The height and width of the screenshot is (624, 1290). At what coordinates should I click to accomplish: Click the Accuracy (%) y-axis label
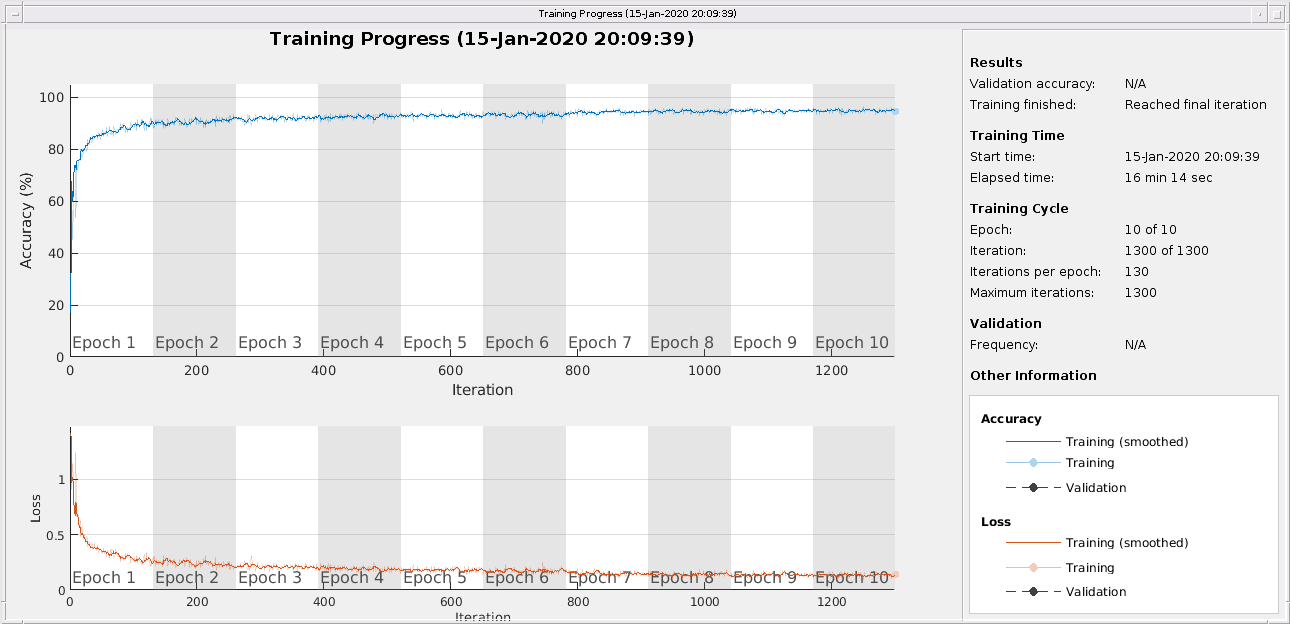pyautogui.click(x=27, y=220)
